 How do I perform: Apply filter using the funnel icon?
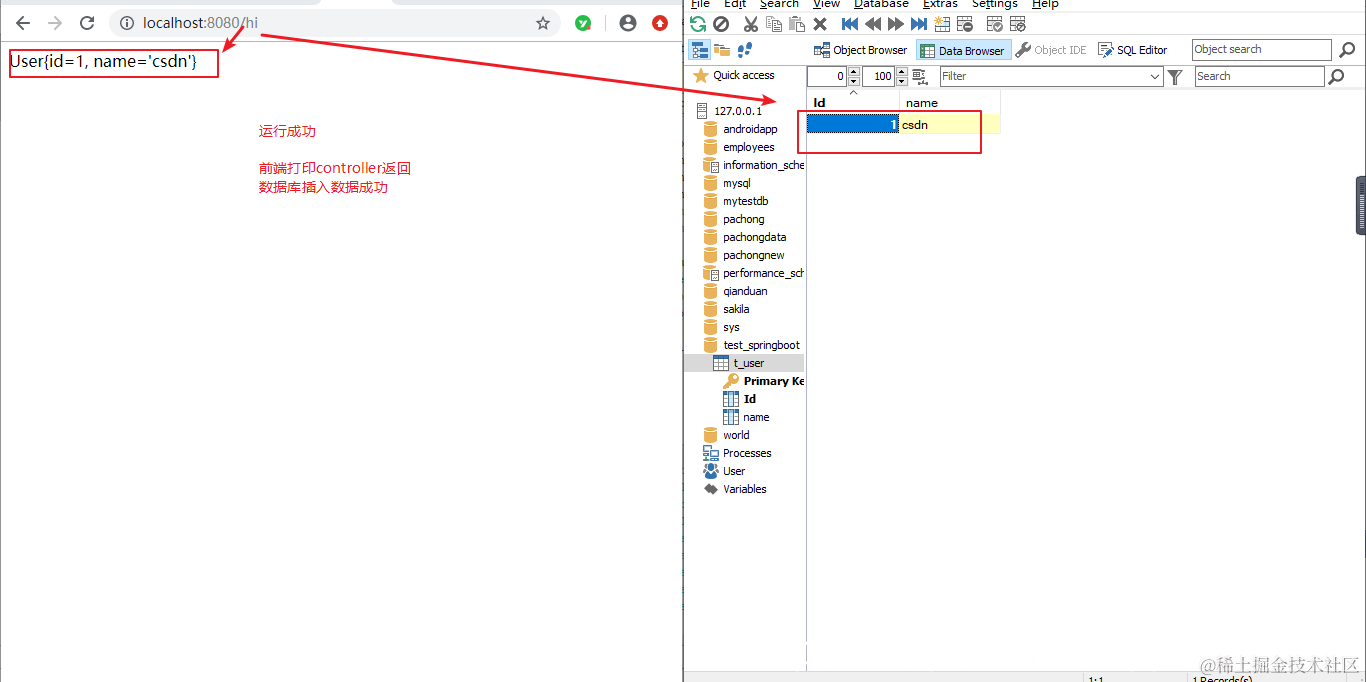pyautogui.click(x=1175, y=77)
